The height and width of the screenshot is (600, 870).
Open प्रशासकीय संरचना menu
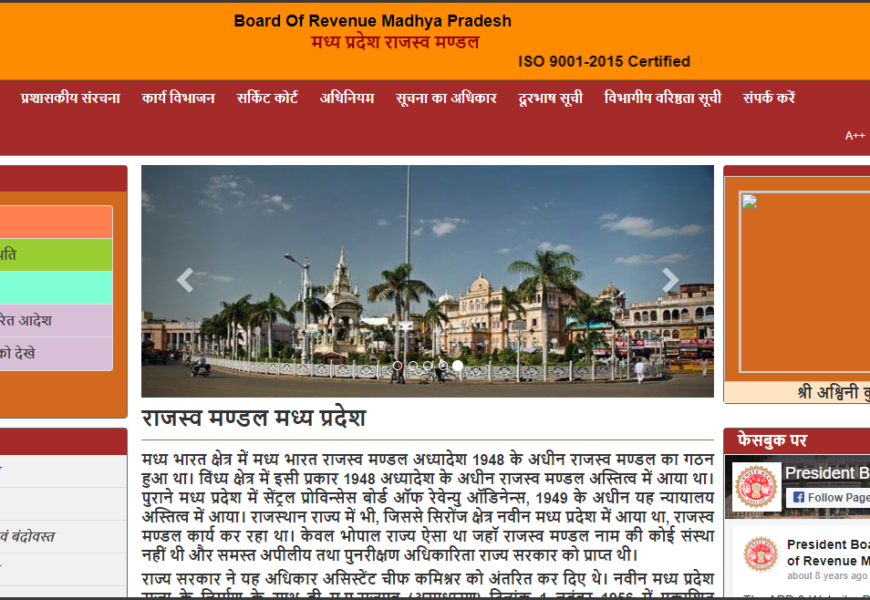70,98
